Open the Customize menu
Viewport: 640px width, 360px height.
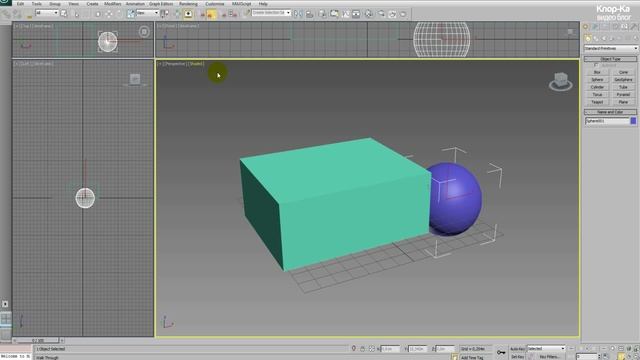(215, 4)
